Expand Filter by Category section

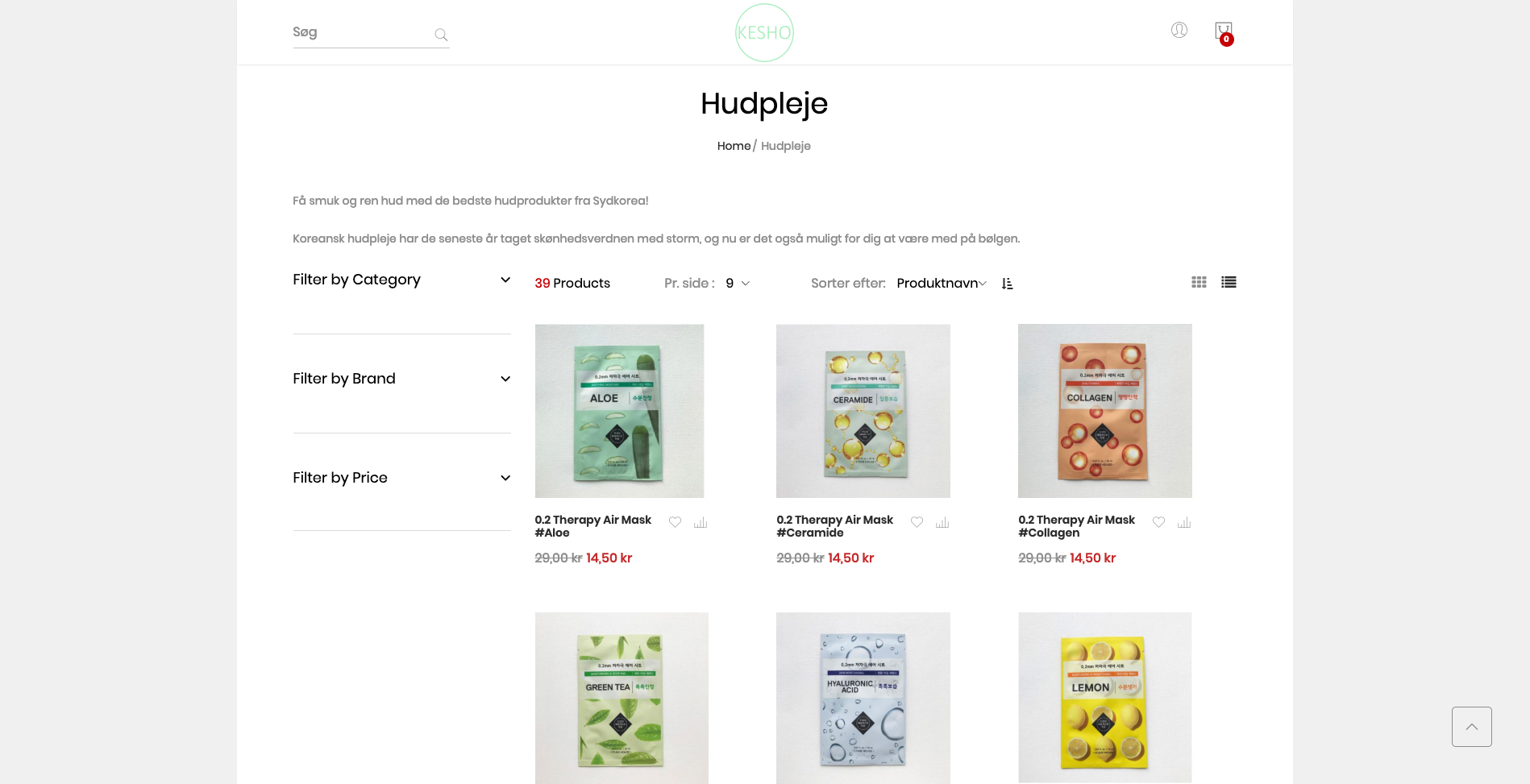click(x=401, y=280)
